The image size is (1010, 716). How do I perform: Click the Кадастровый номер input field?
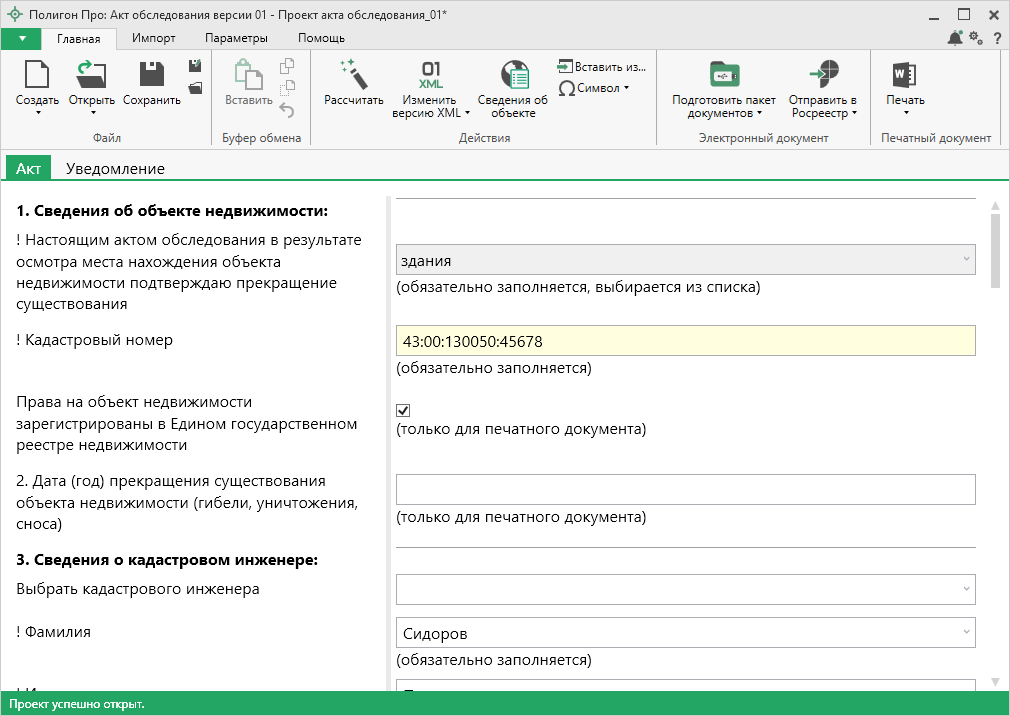pos(685,341)
